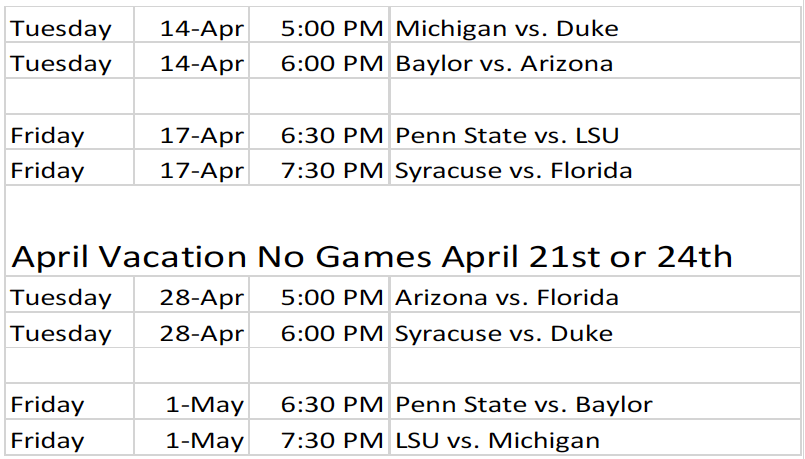This screenshot has height=459, width=805.
Task: Click the Syracuse vs. Florida game cell
Action: 514,171
